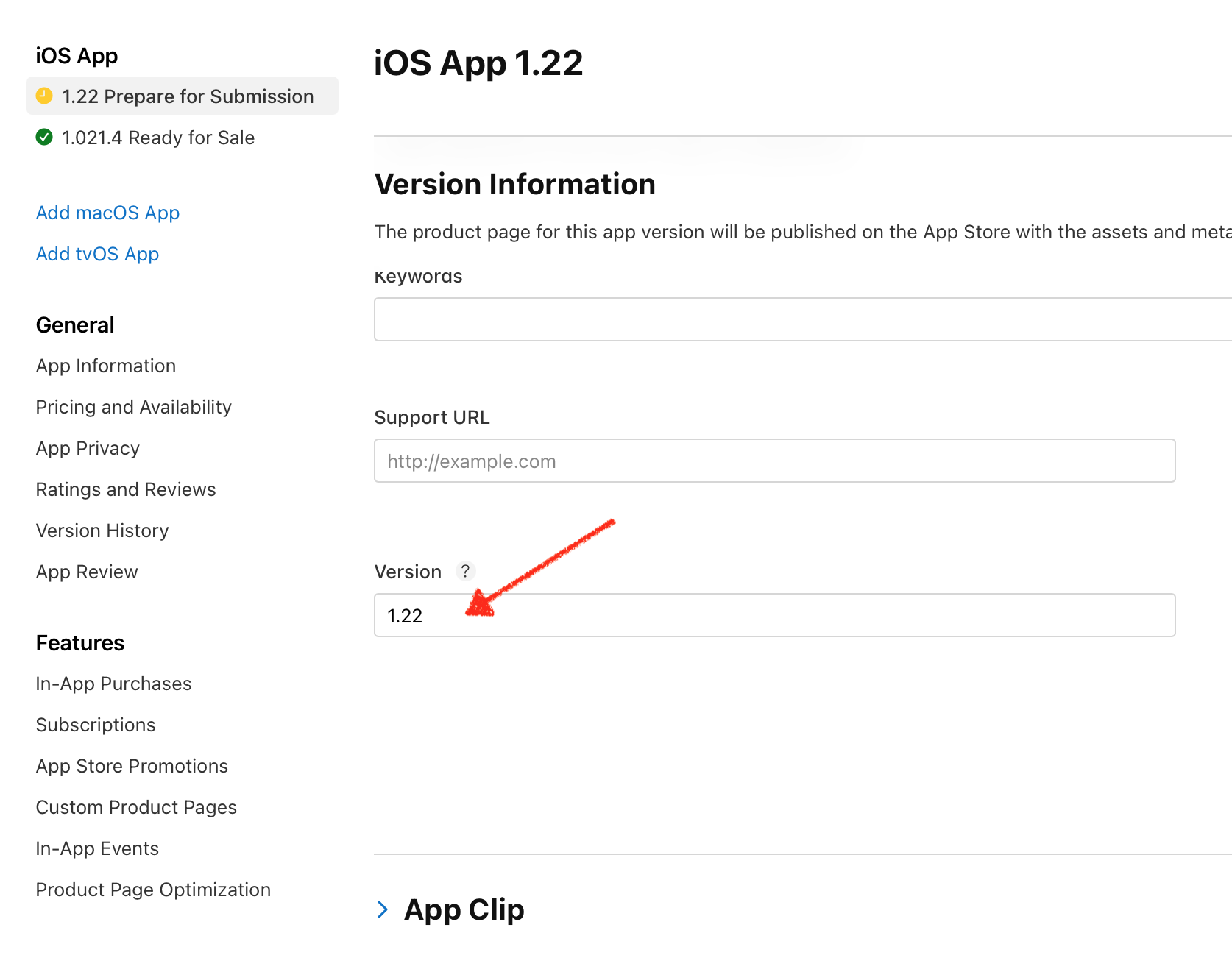This screenshot has width=1232, height=958.
Task: Click the Add tvOS App link
Action: pyautogui.click(x=97, y=254)
